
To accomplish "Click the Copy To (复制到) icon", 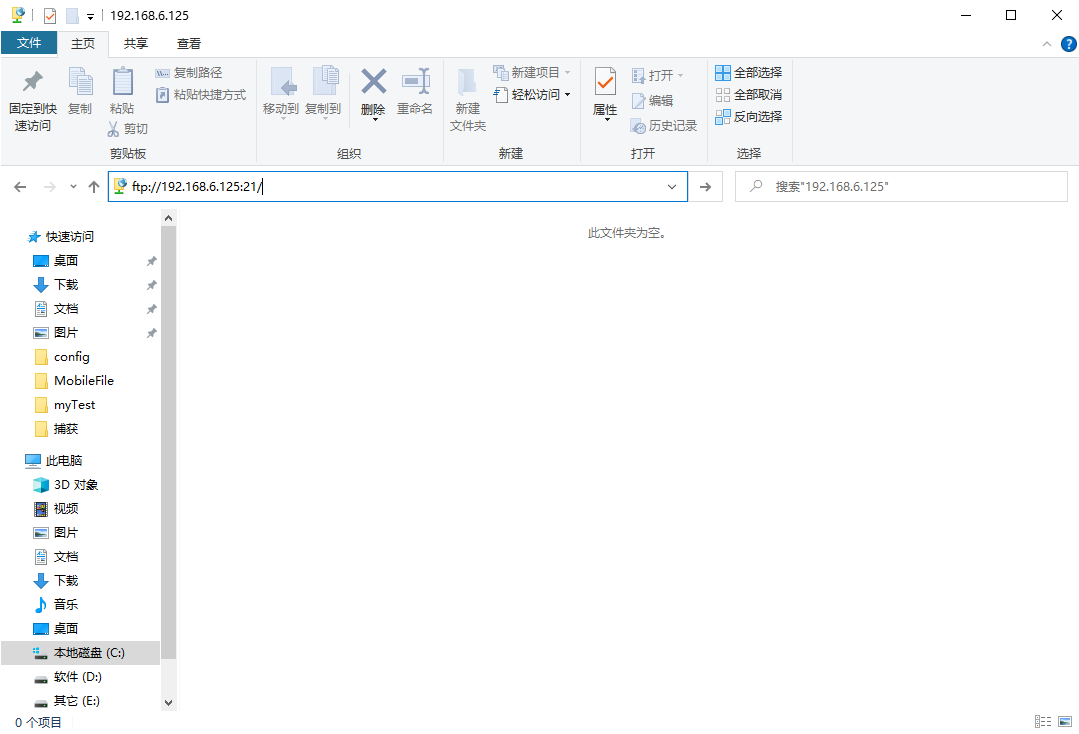I will pos(325,82).
